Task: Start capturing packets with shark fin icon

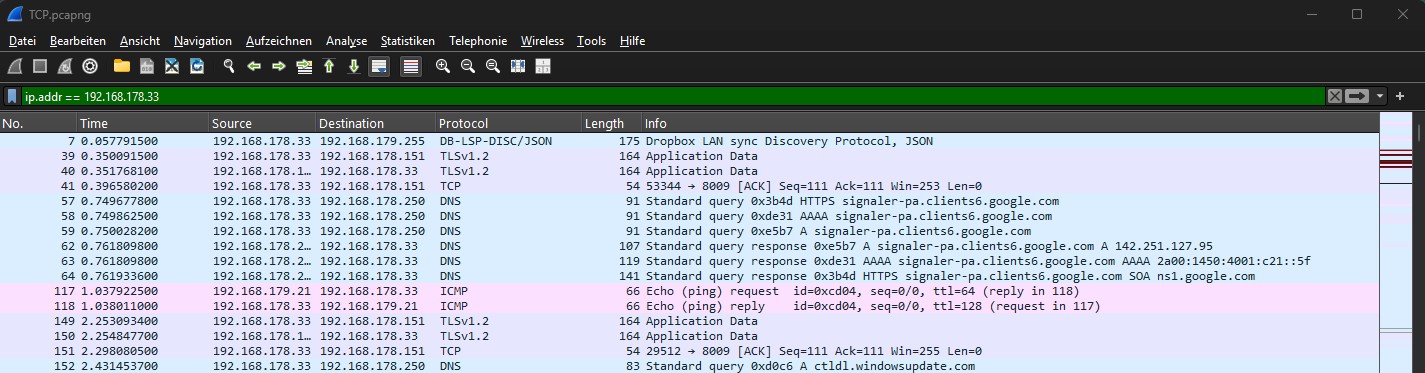Action: click(14, 66)
